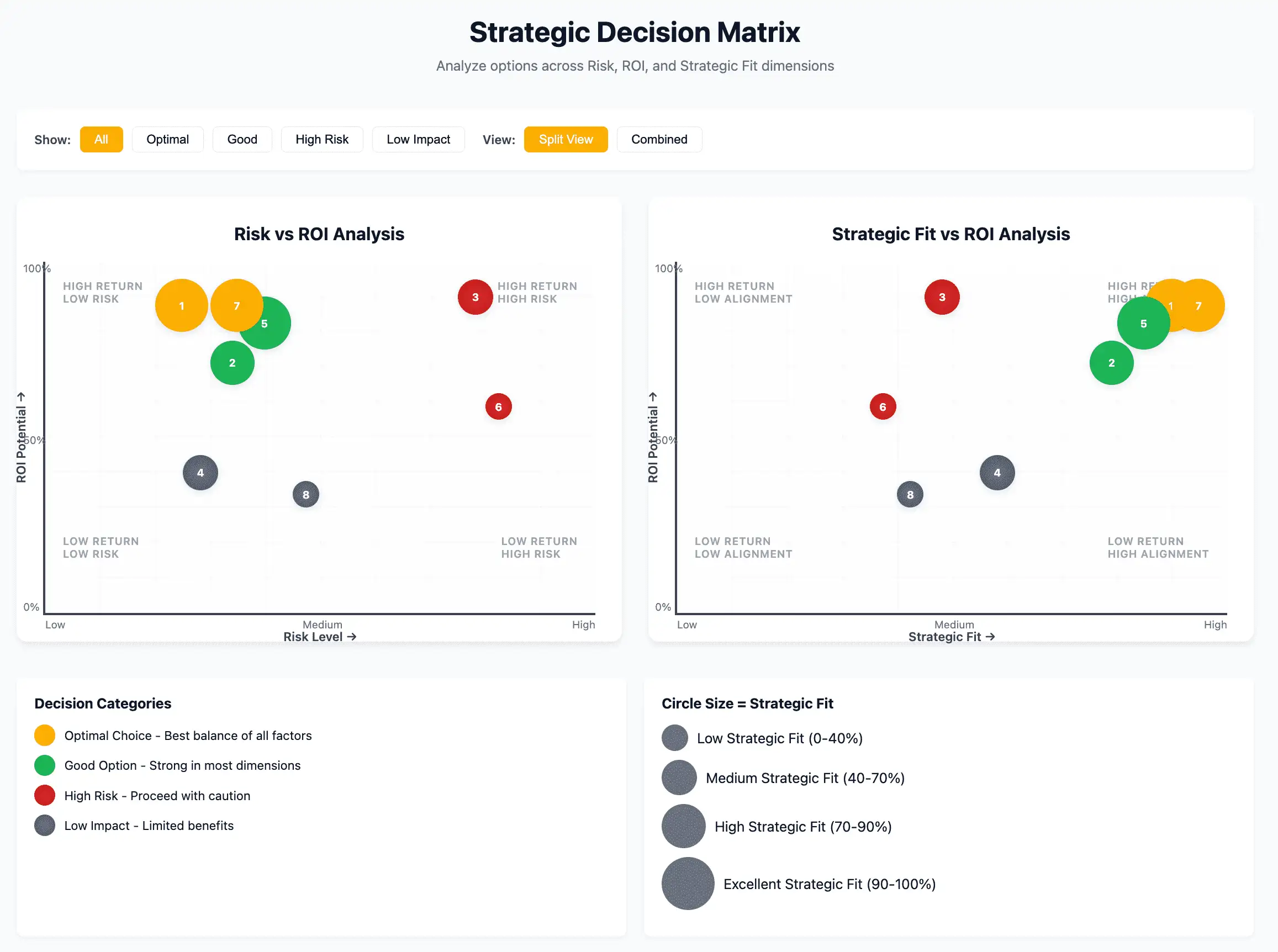This screenshot has height=952, width=1278.
Task: Filter to Low Impact options
Action: point(418,140)
